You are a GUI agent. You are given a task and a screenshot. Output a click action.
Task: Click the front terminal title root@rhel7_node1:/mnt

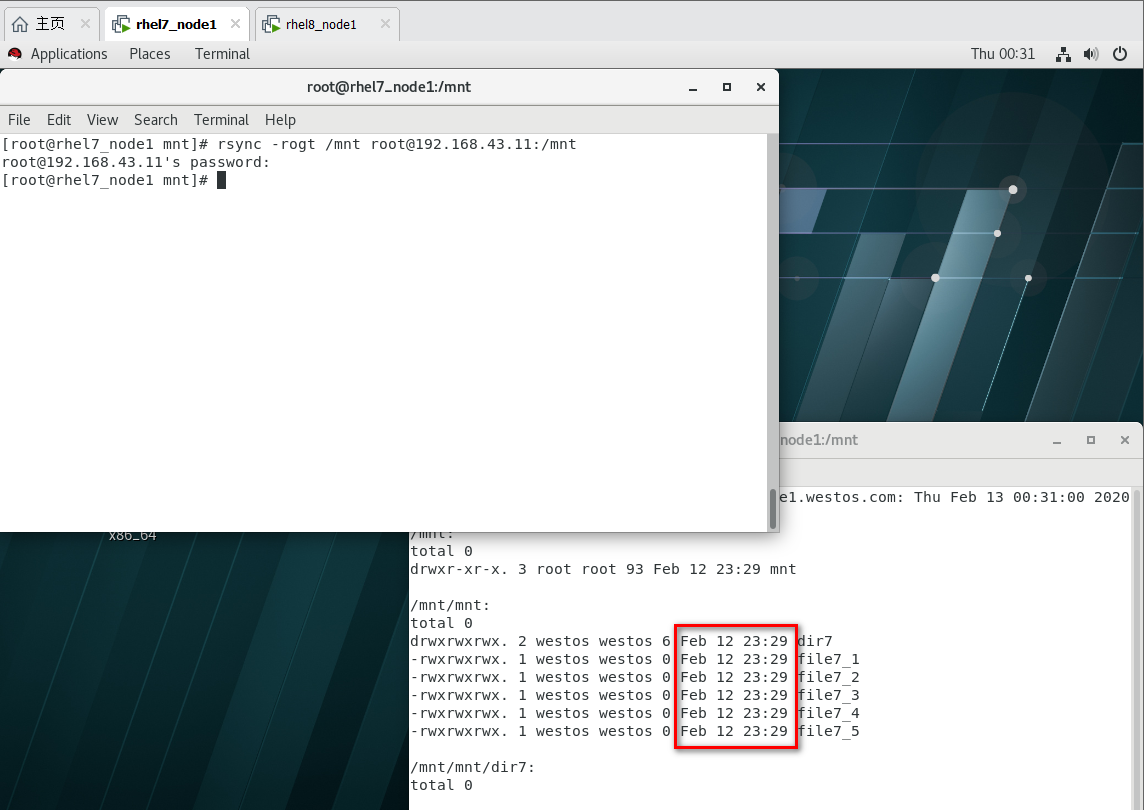(x=389, y=87)
